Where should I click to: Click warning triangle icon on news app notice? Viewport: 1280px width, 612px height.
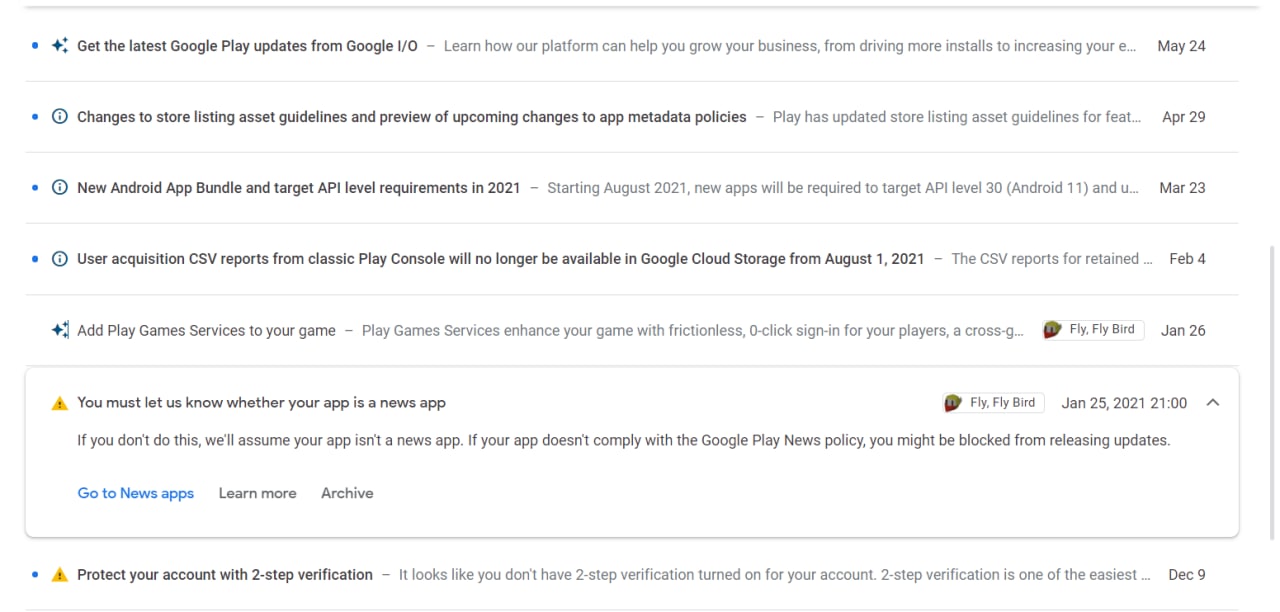pyautogui.click(x=60, y=403)
